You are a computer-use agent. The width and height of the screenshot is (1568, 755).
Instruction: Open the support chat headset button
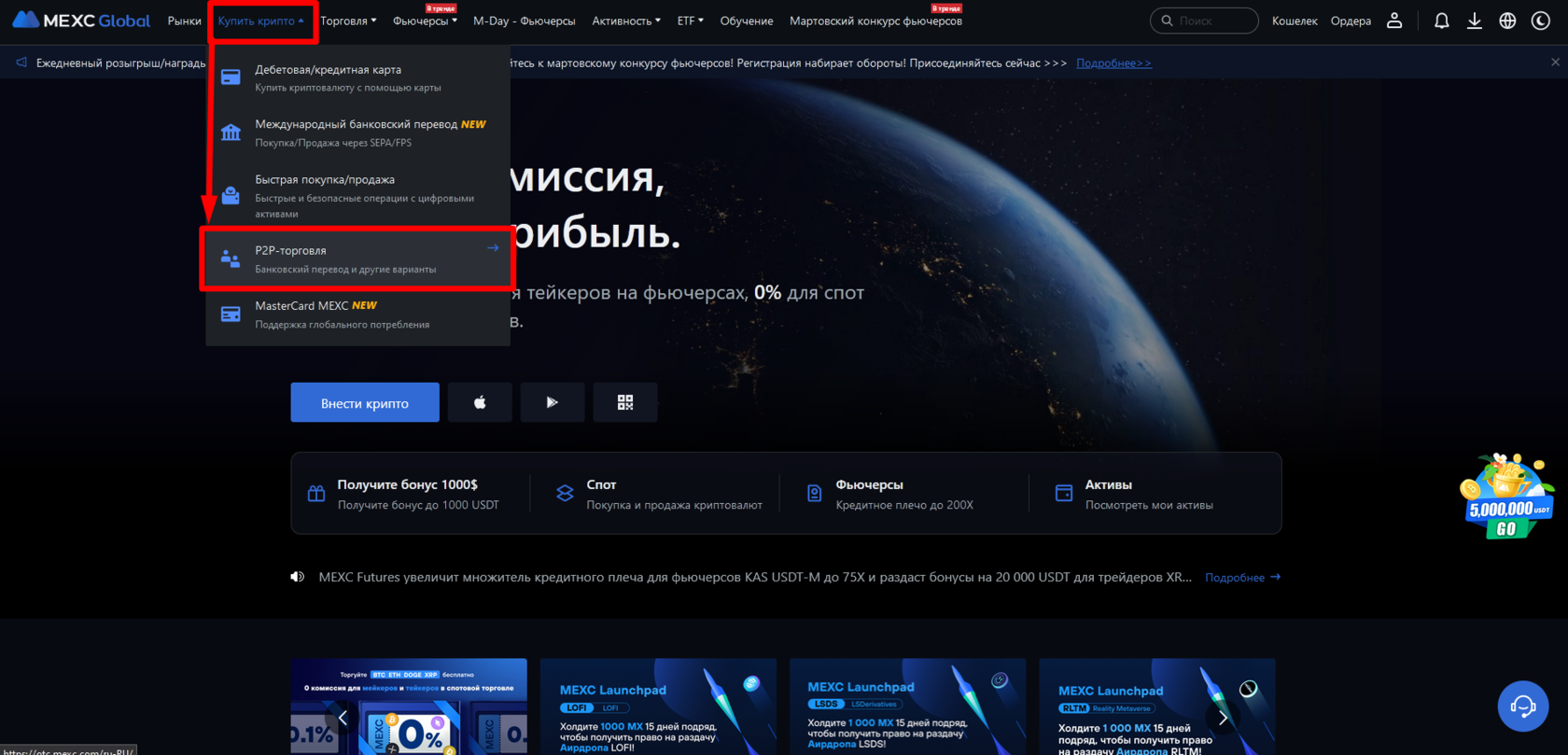pos(1523,706)
